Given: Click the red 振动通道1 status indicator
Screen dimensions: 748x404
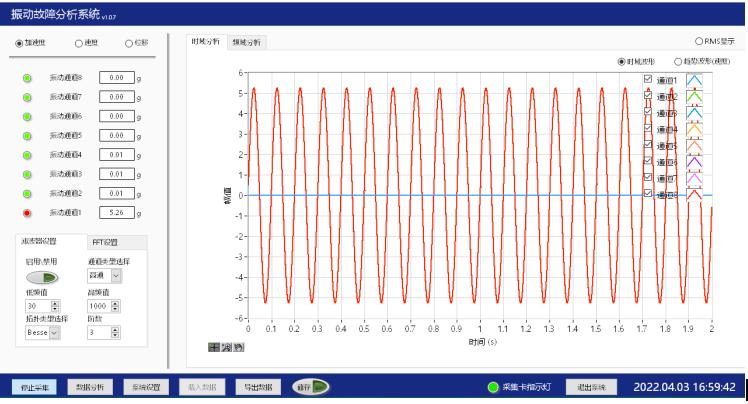Looking at the screenshot, I should 27,212.
